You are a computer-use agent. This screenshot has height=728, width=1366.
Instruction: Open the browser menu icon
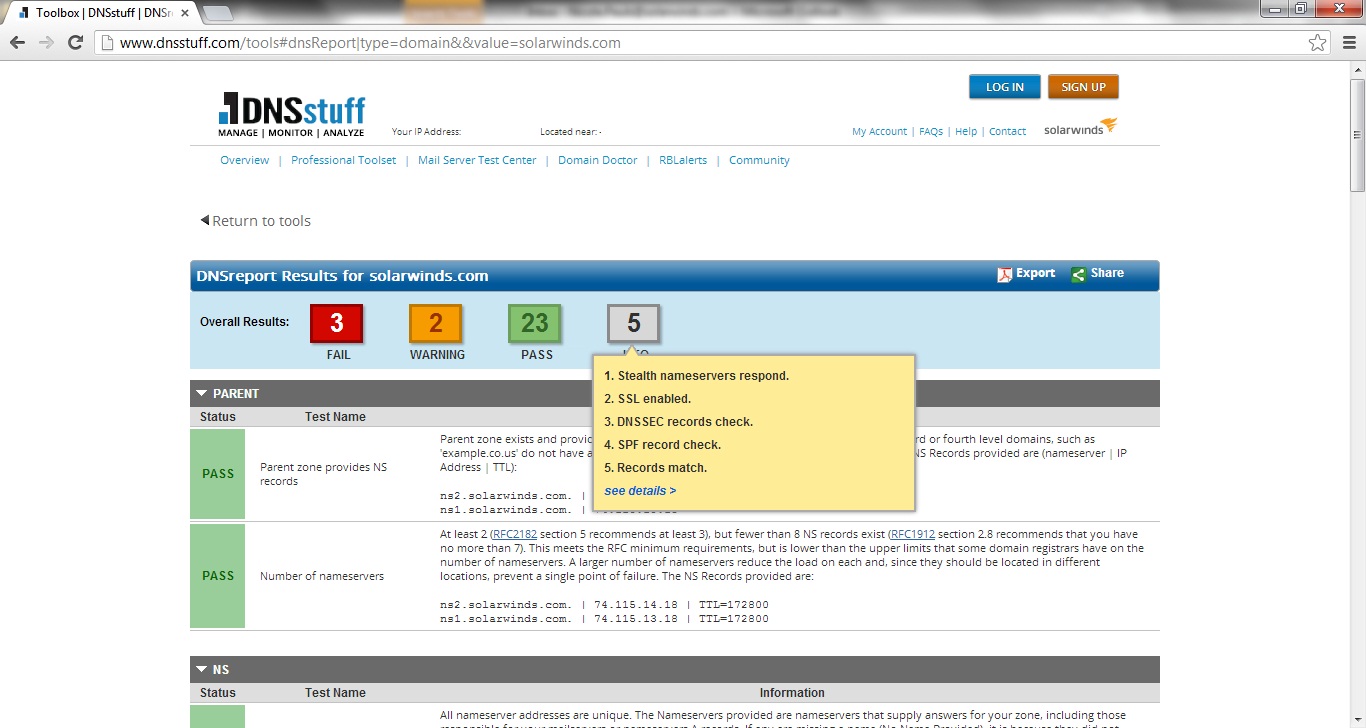1347,42
